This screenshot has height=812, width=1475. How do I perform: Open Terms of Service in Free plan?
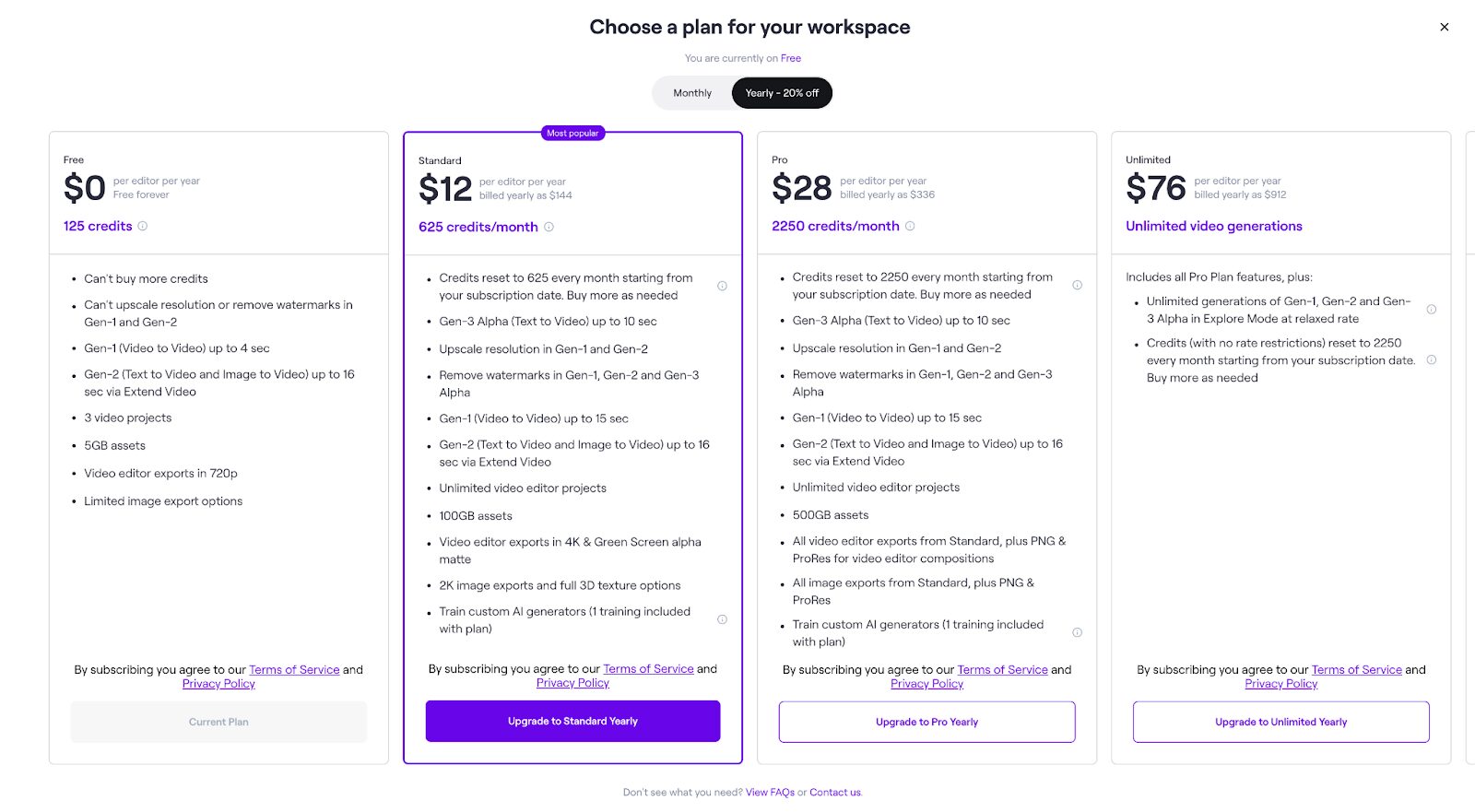[x=294, y=670]
